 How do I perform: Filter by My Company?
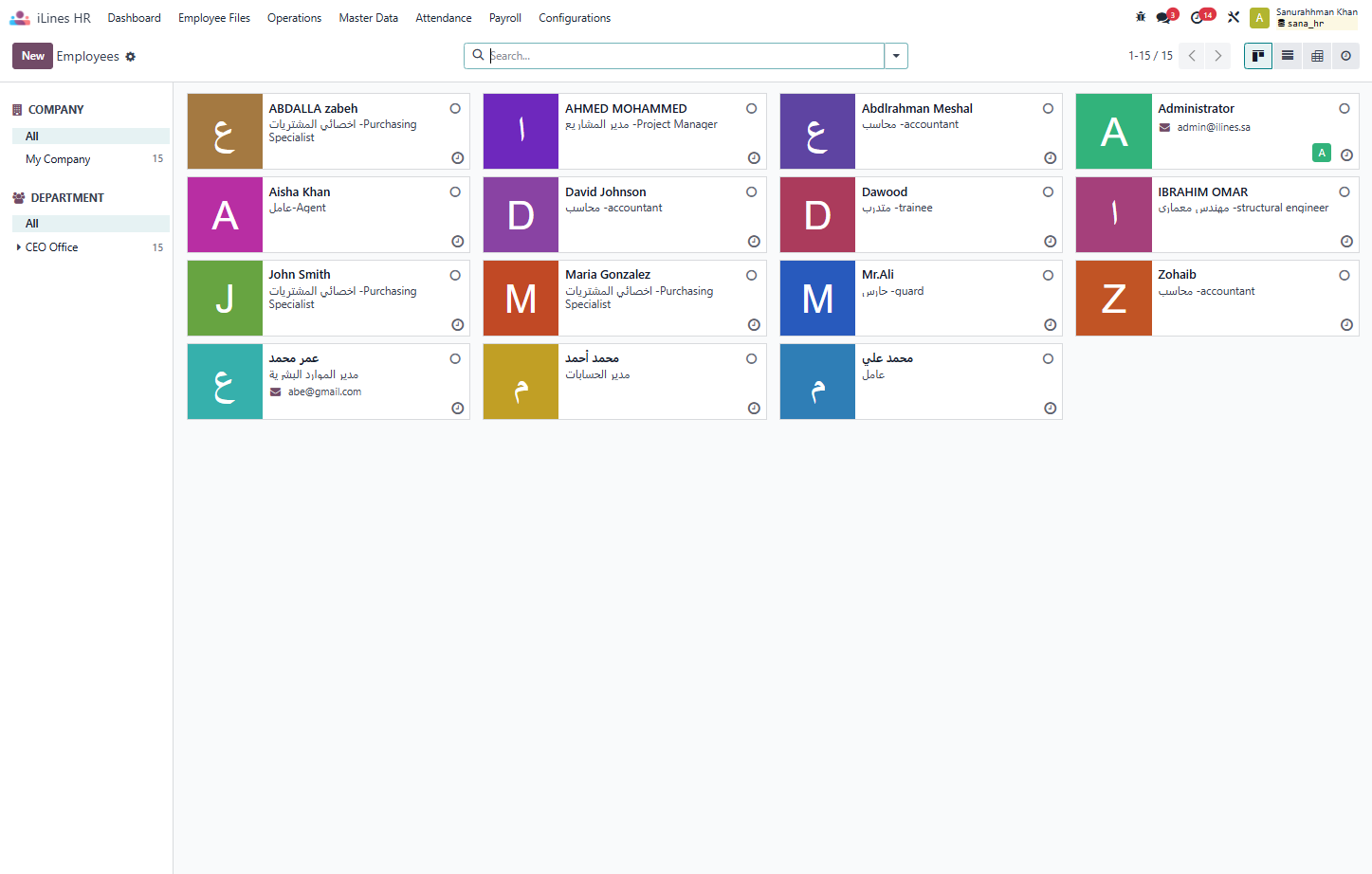[x=91, y=159]
